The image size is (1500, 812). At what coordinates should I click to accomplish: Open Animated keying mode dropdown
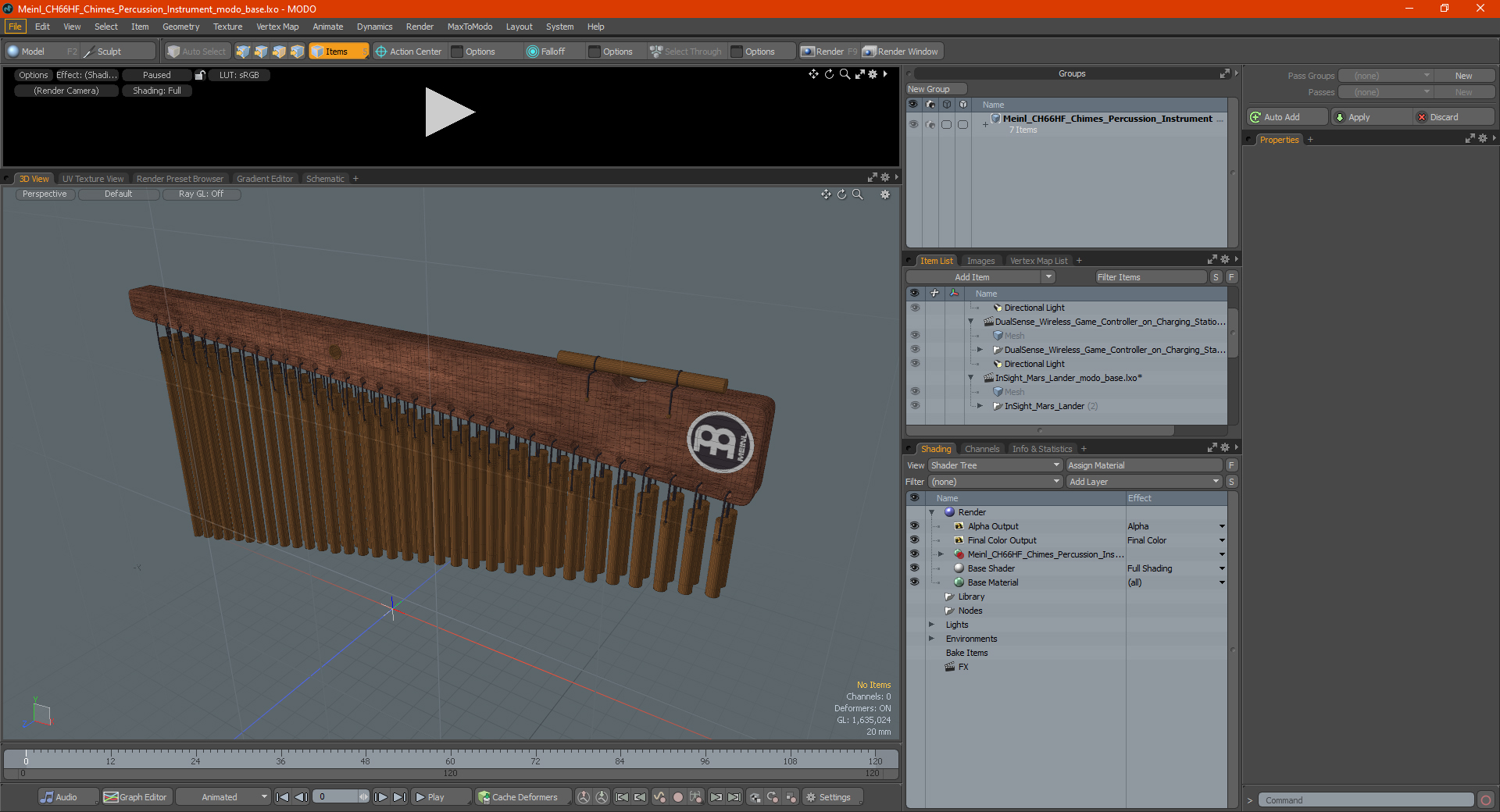223,797
